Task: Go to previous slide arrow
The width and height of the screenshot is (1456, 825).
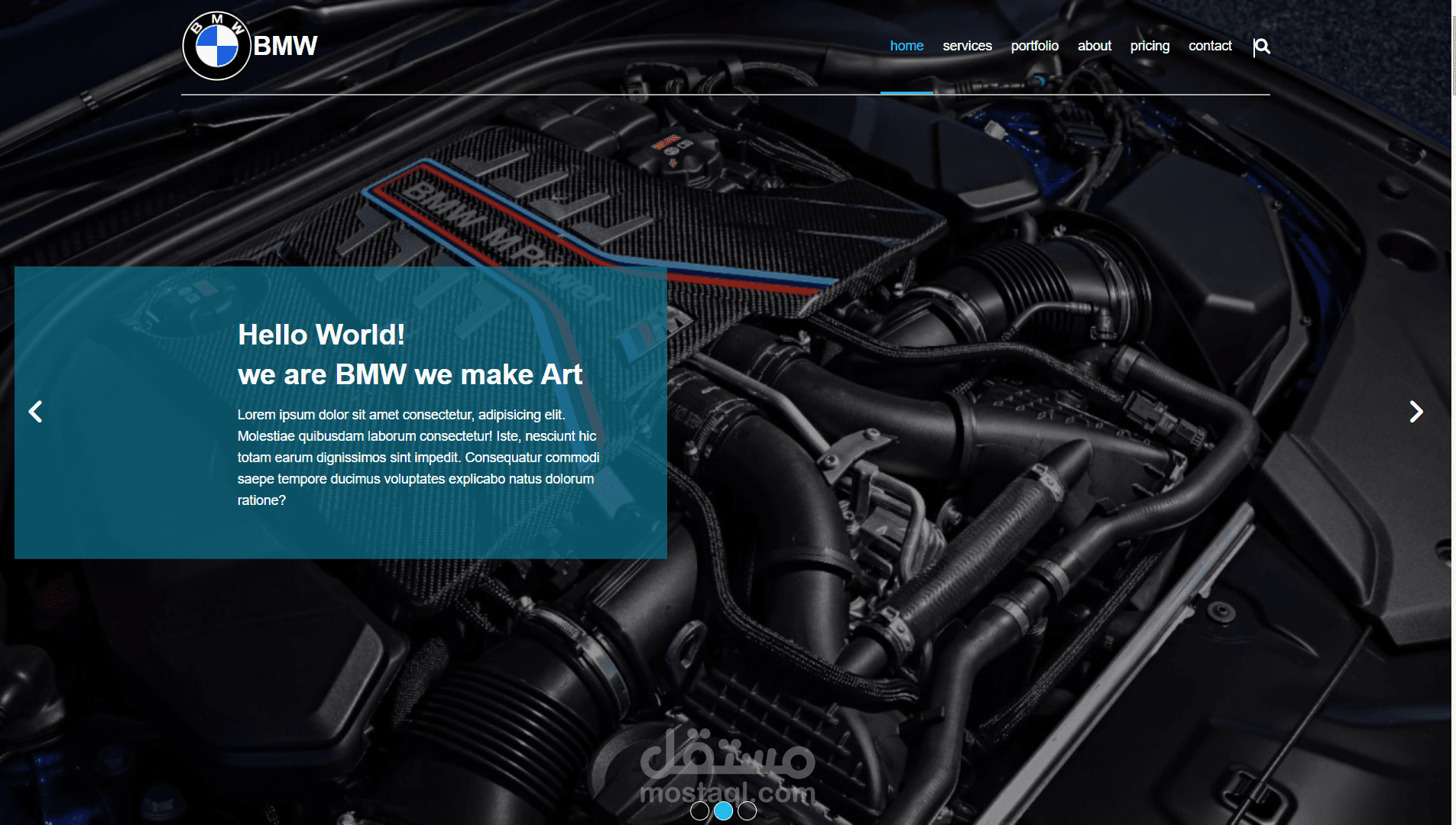Action: point(35,412)
